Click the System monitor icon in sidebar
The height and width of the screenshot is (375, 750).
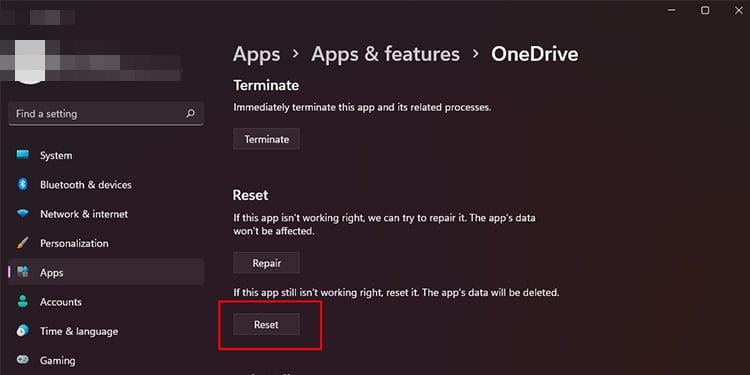tap(22, 155)
